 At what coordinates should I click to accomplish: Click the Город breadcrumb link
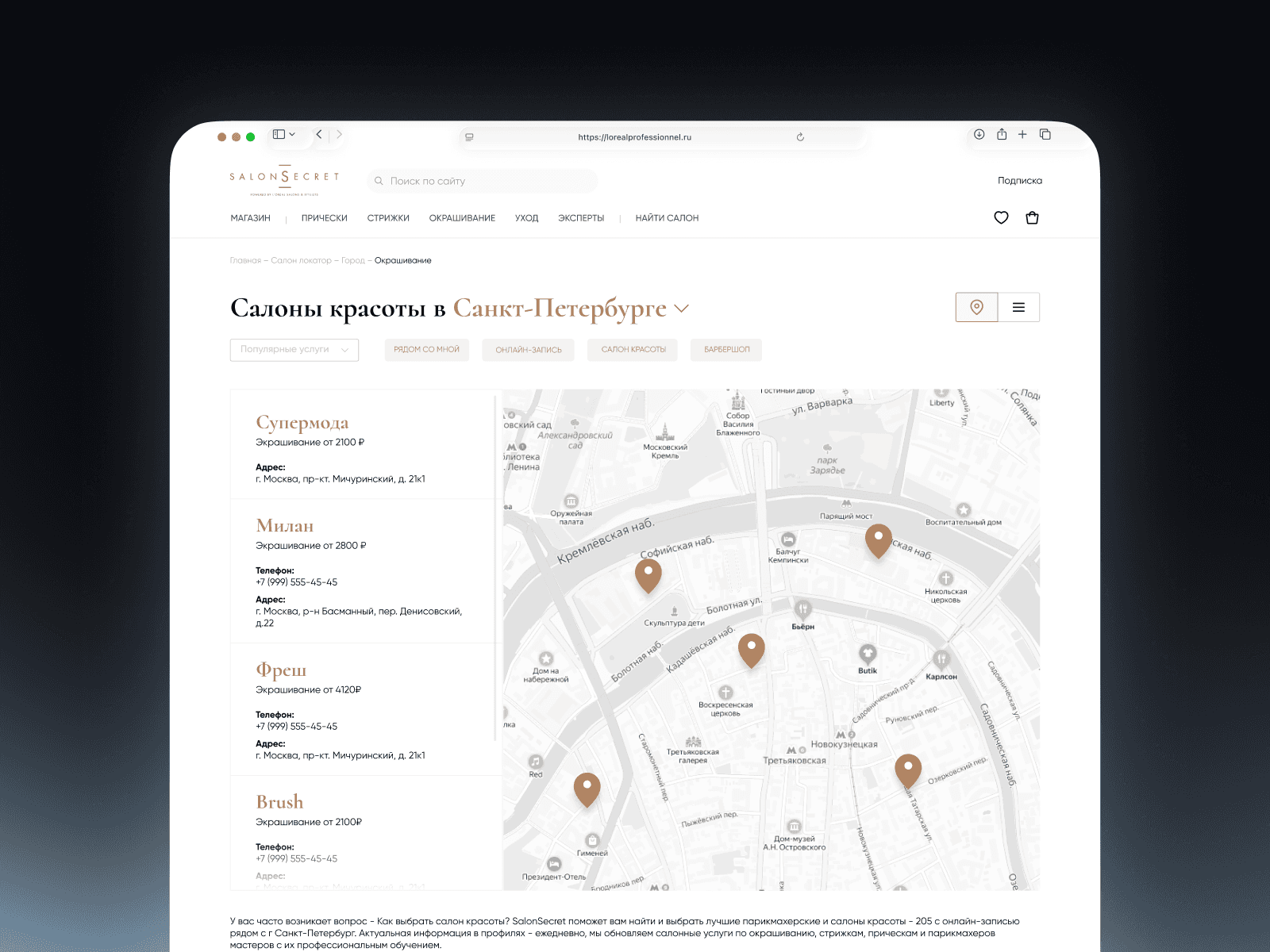(x=353, y=260)
